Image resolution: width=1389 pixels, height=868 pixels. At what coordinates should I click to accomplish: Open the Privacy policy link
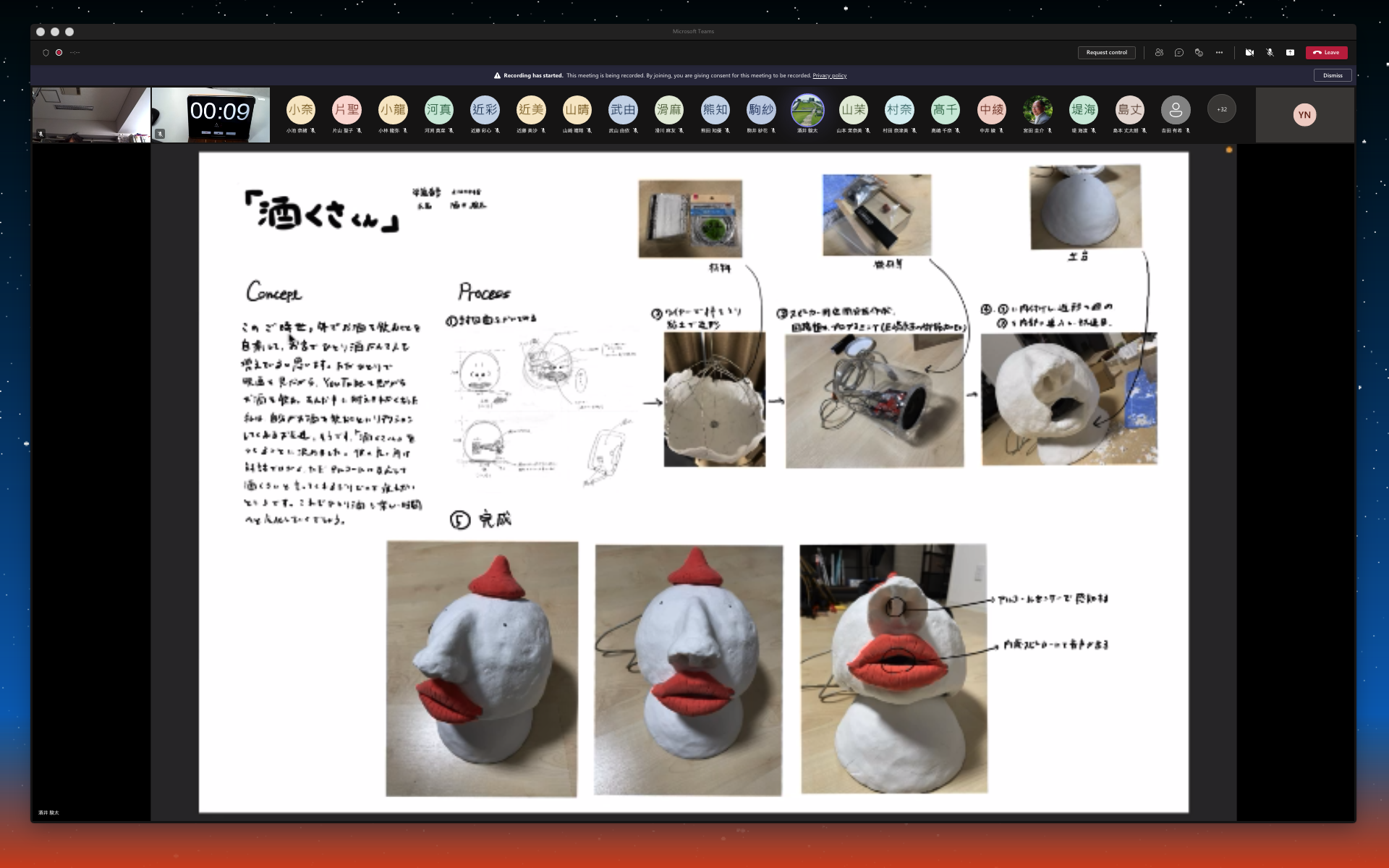(x=829, y=75)
